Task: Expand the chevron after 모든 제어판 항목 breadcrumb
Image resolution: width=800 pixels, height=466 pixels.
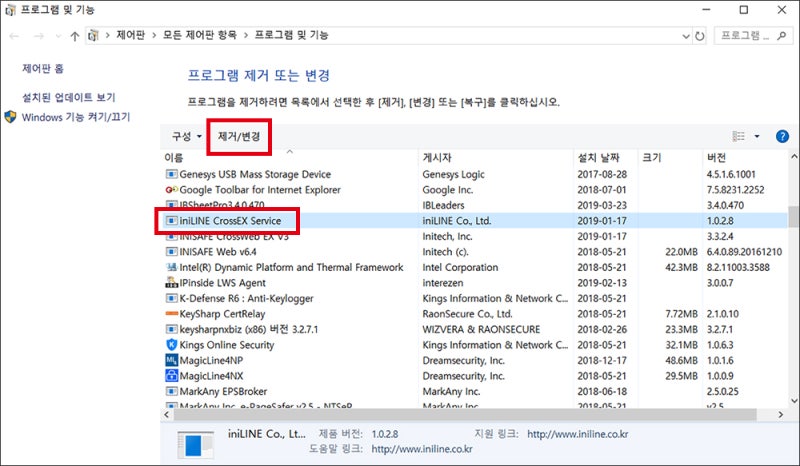Action: click(x=245, y=35)
